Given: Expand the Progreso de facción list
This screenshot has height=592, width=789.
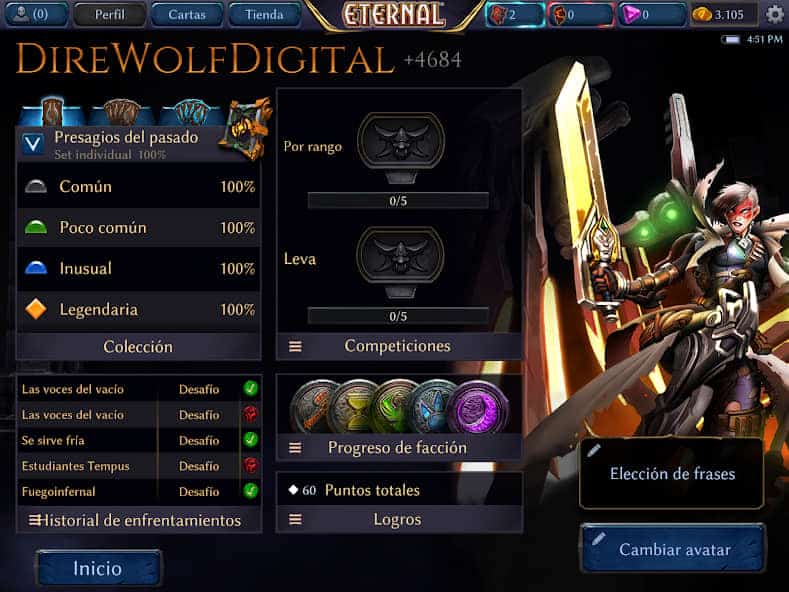Looking at the screenshot, I should pos(295,448).
